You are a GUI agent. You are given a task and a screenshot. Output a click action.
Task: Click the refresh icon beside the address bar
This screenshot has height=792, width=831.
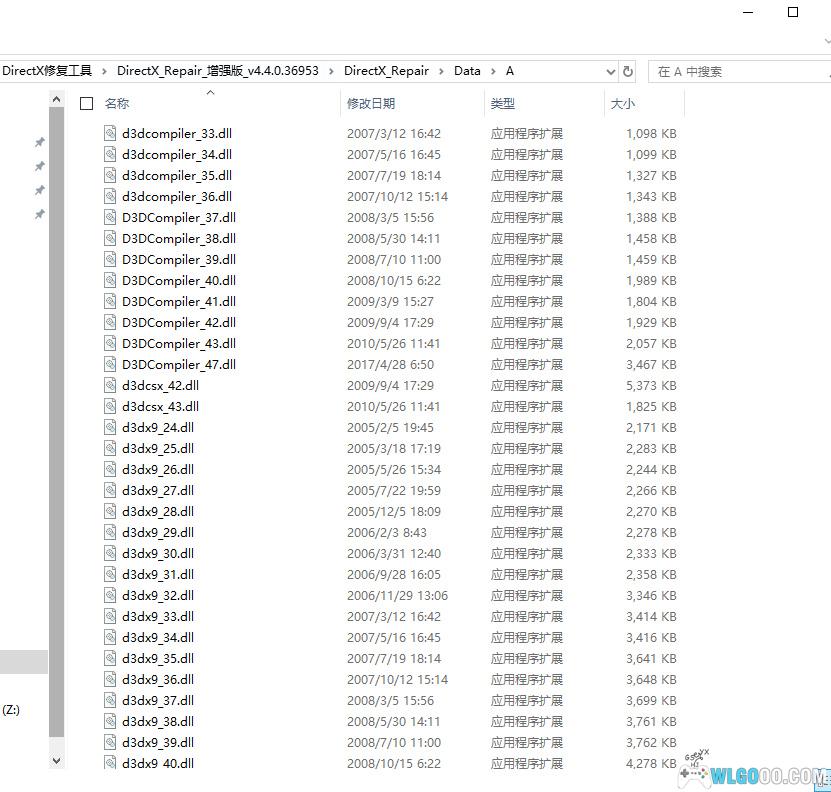[x=628, y=71]
